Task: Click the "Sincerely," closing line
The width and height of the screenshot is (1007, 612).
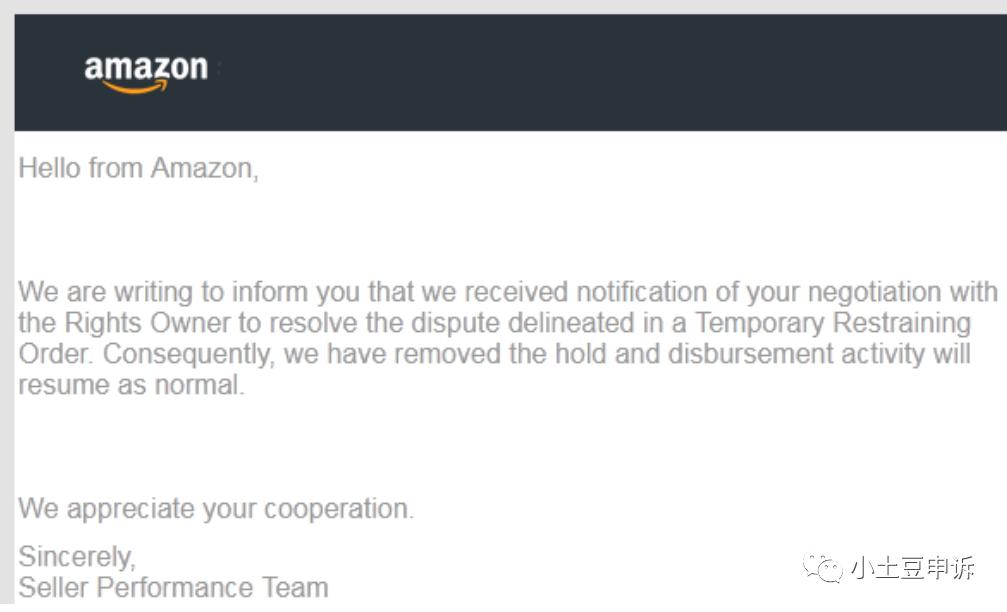Action: (x=76, y=556)
